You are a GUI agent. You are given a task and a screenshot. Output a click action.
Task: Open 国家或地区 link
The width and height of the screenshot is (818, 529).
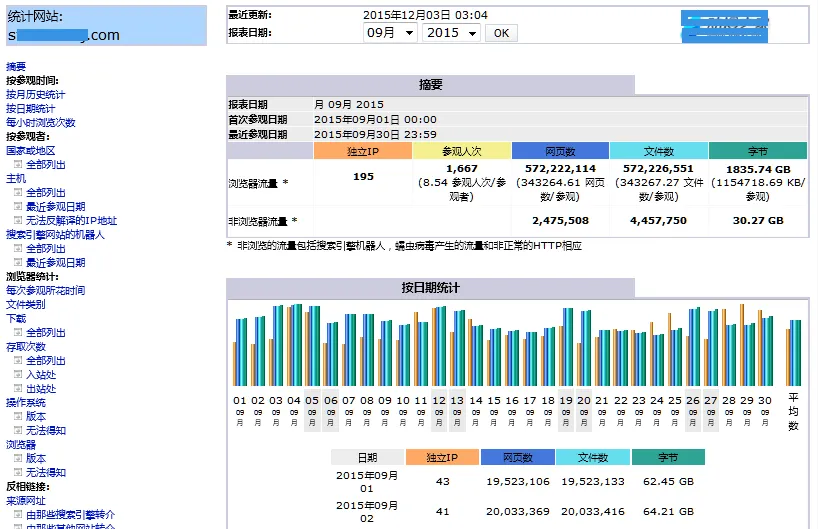pyautogui.click(x=30, y=151)
